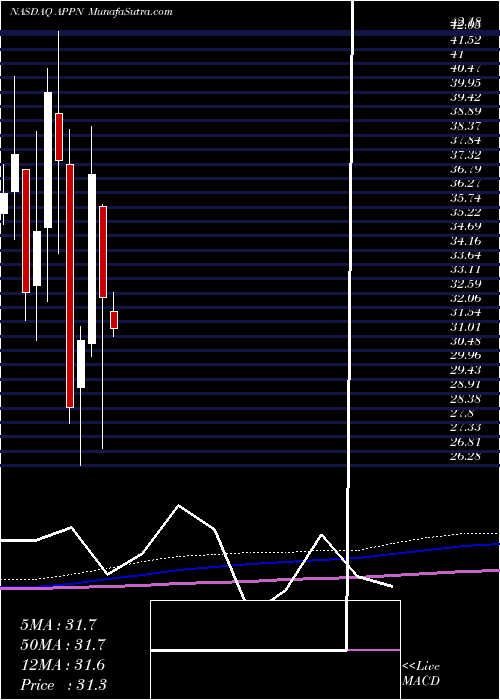This screenshot has width=500, height=700.
Task: Click the 36.27 price axis label
Action: [467, 183]
